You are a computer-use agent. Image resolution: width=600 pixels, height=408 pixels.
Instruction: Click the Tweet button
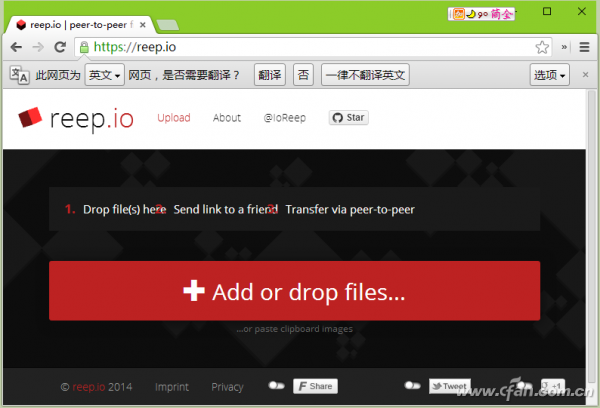coord(450,386)
